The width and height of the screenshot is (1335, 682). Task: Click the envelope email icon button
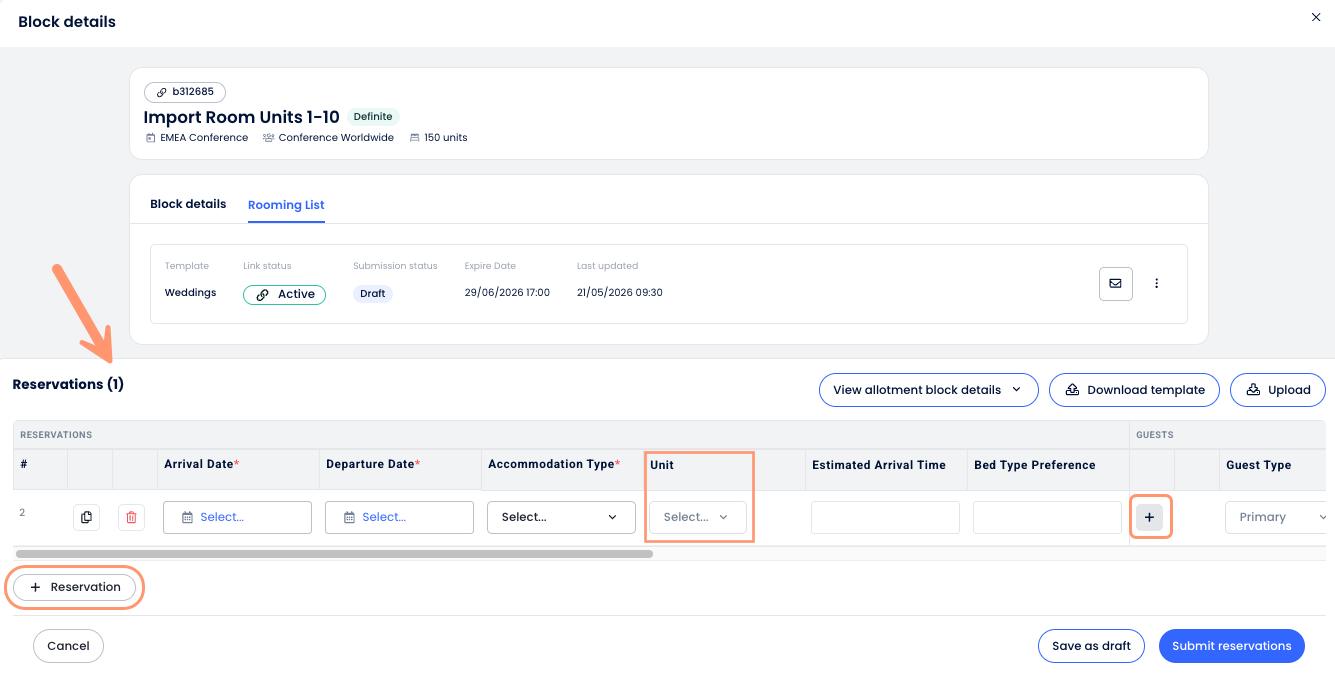(x=1115, y=283)
